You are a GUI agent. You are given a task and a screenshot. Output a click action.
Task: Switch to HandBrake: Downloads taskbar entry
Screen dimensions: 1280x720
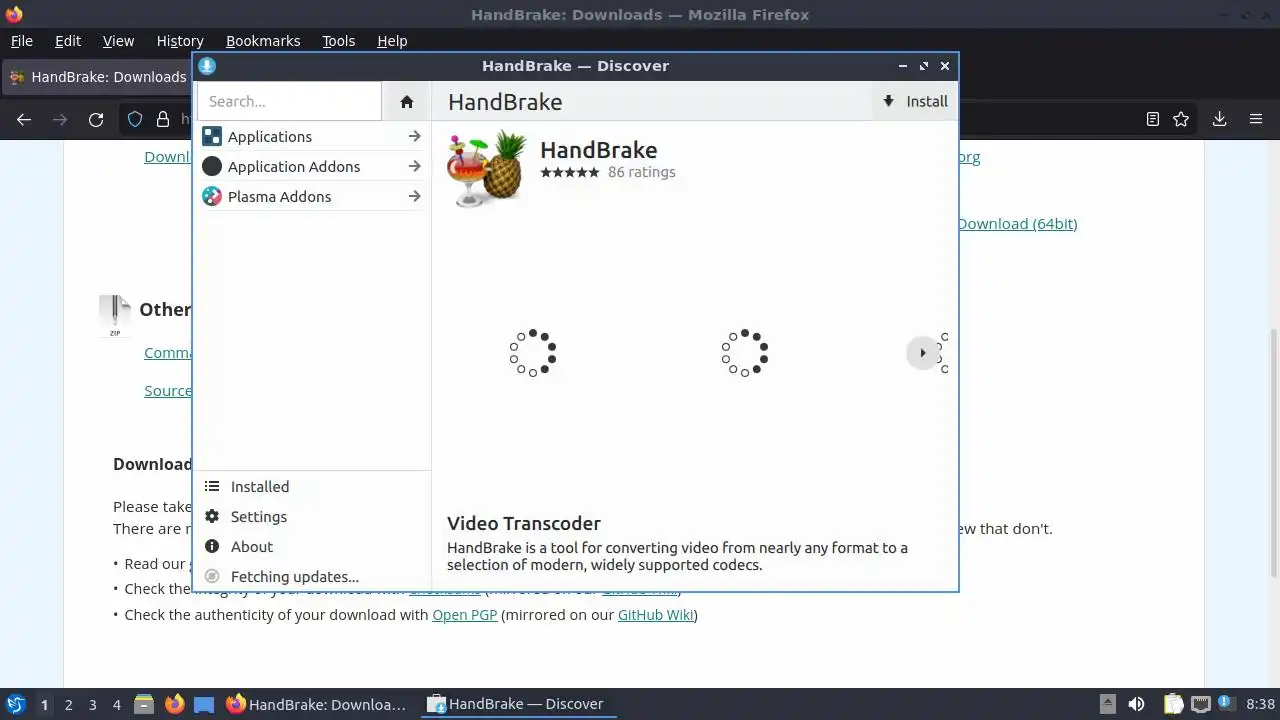317,704
